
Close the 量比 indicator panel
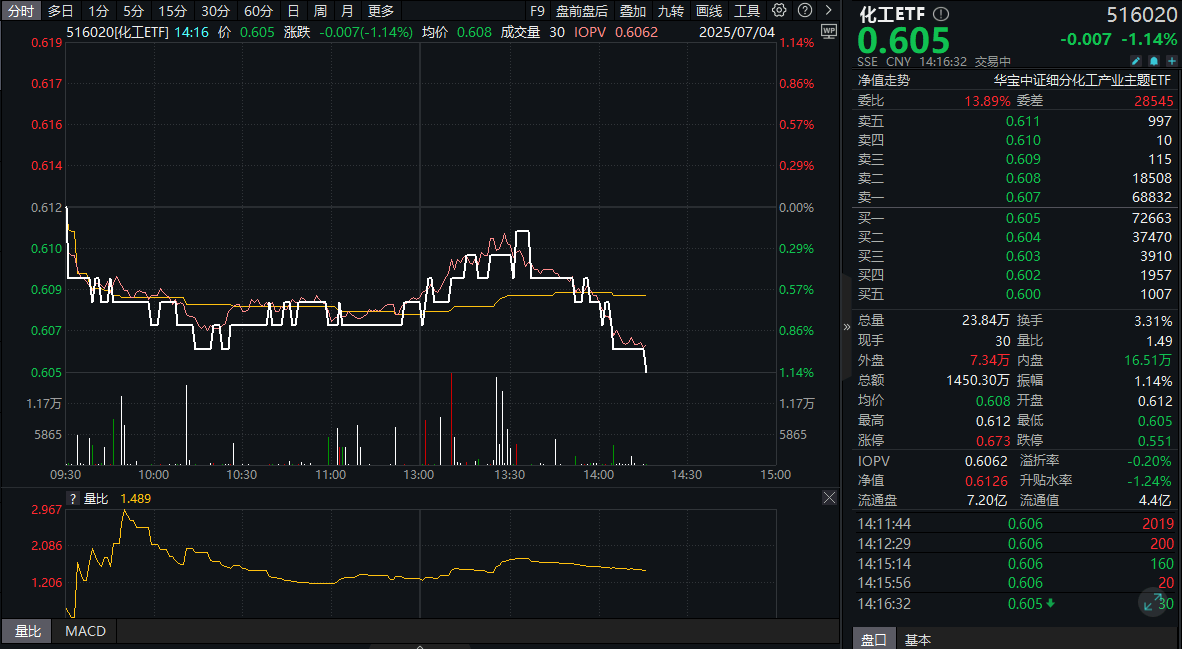[829, 497]
